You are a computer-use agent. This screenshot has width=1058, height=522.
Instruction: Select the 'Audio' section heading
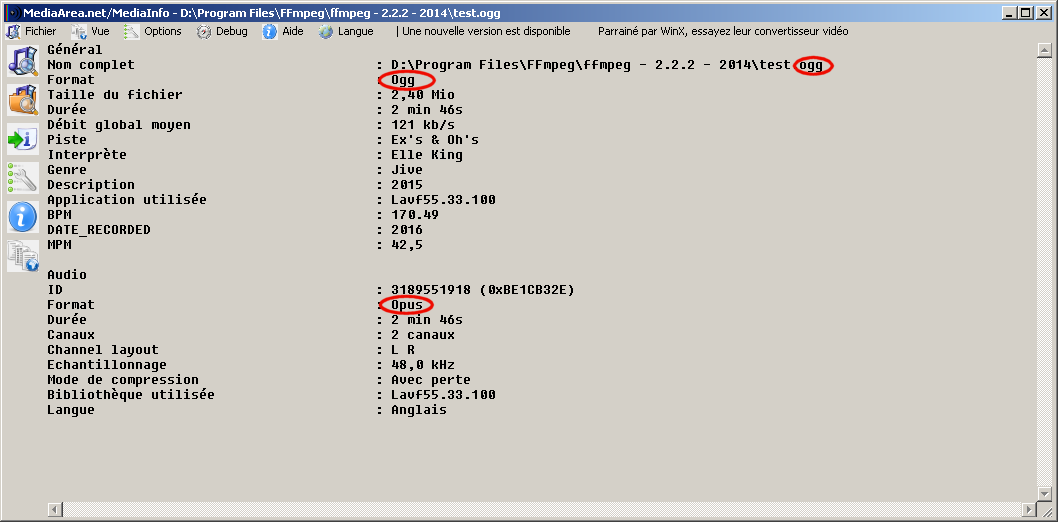(x=67, y=275)
